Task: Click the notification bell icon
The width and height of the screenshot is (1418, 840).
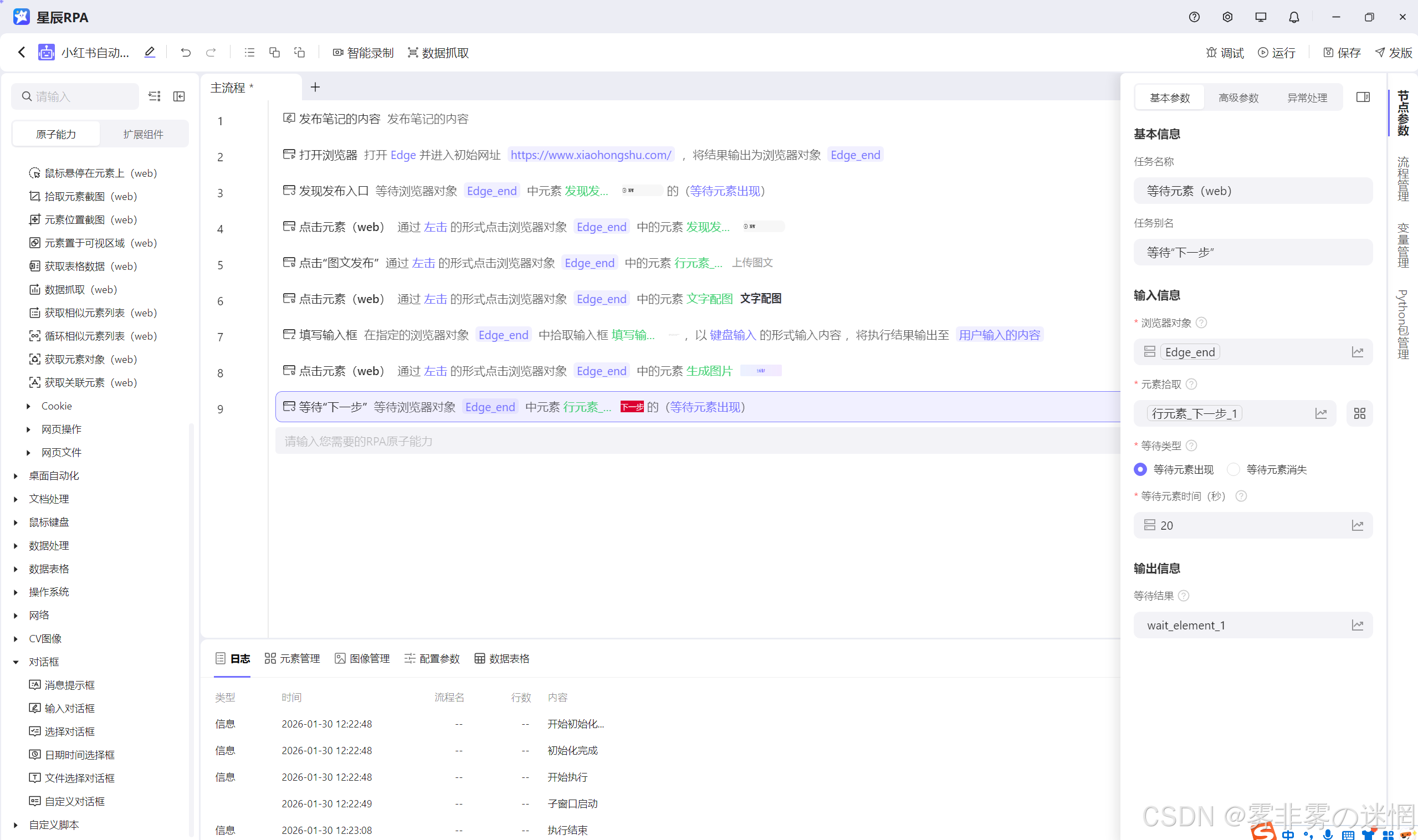Action: (x=1293, y=17)
